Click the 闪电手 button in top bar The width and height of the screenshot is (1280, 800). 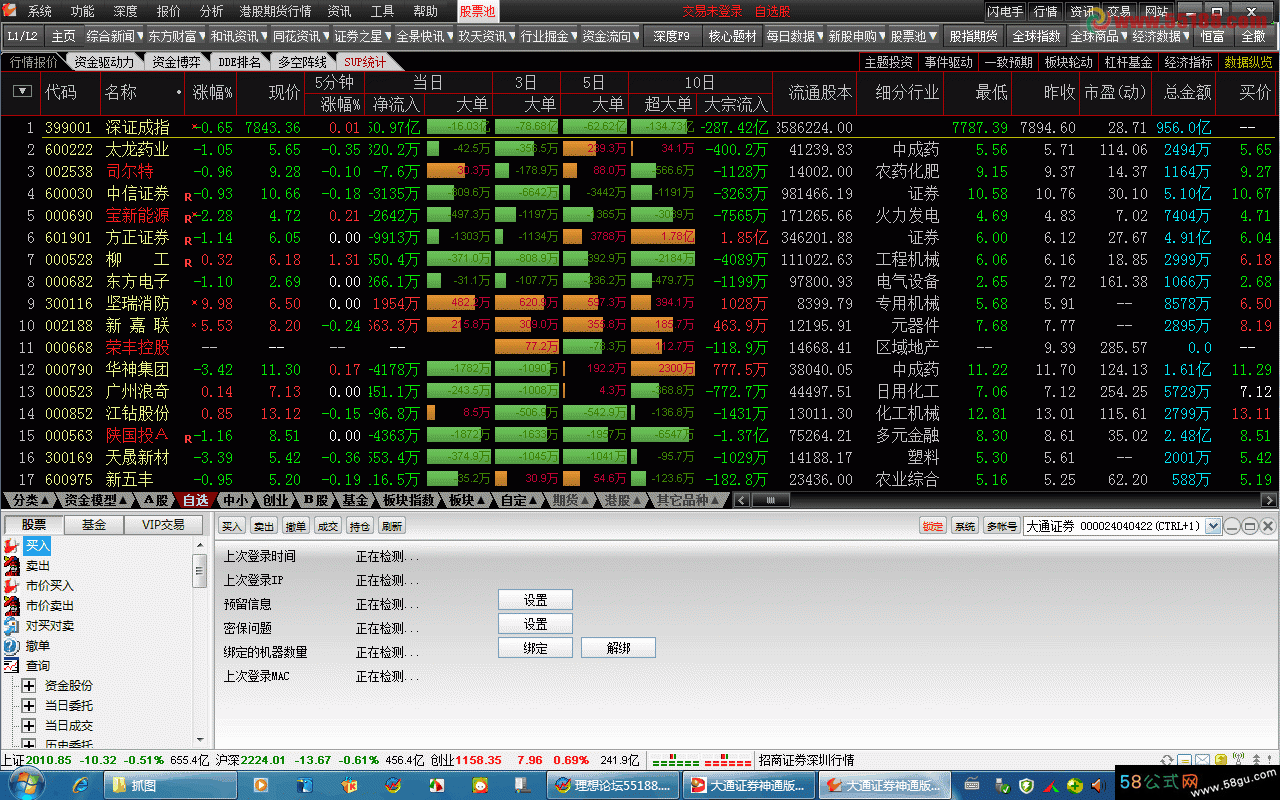1004,11
